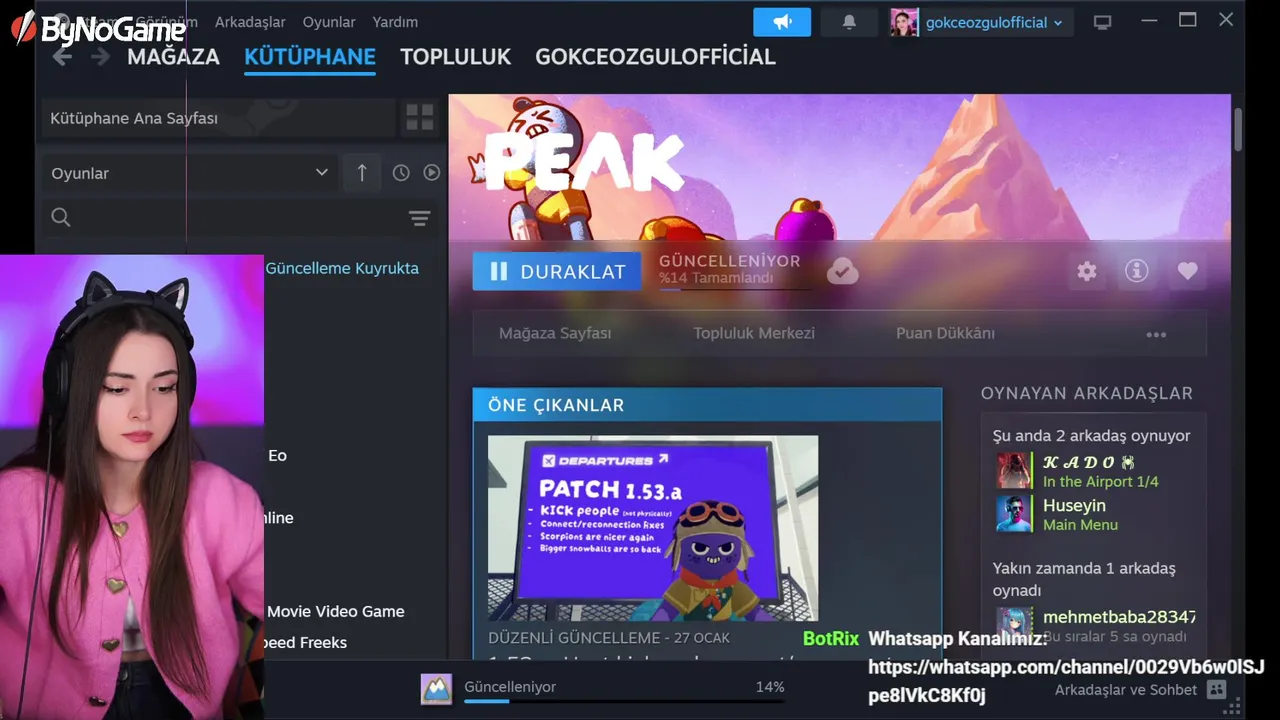Click the ÖNE ÇIKANLAR header
This screenshot has height=720, width=1280.
(707, 405)
